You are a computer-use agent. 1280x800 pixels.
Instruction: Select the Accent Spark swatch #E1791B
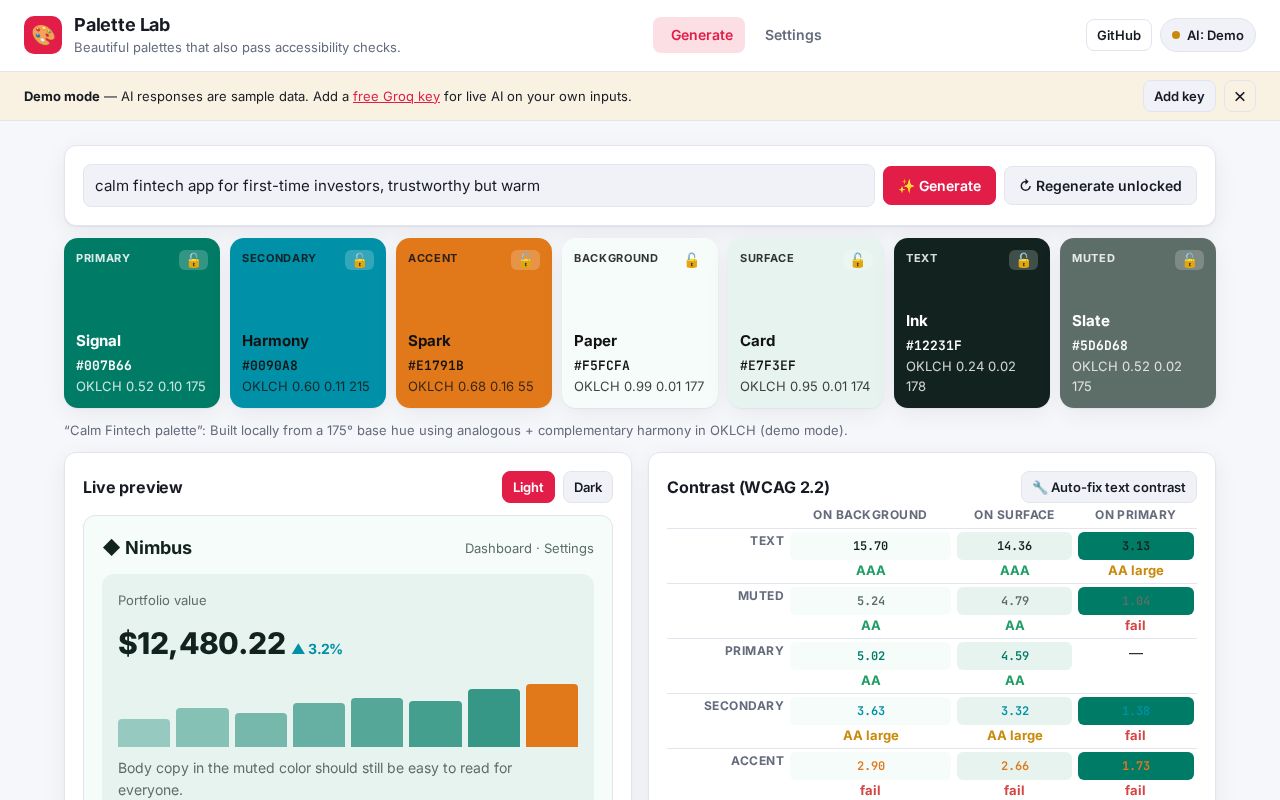tap(474, 323)
